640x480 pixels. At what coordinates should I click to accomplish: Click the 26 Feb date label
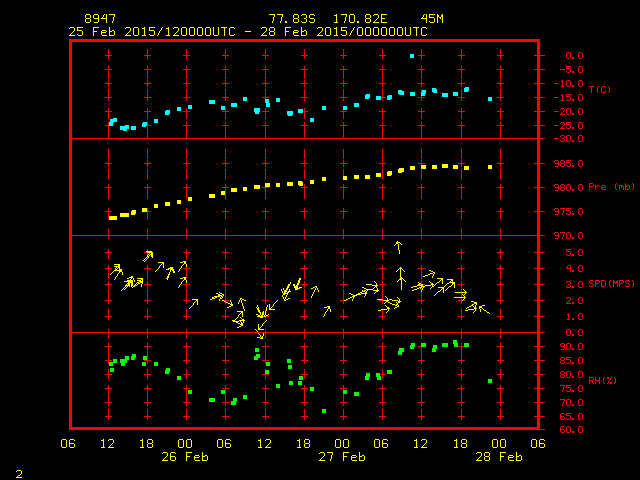(184, 456)
